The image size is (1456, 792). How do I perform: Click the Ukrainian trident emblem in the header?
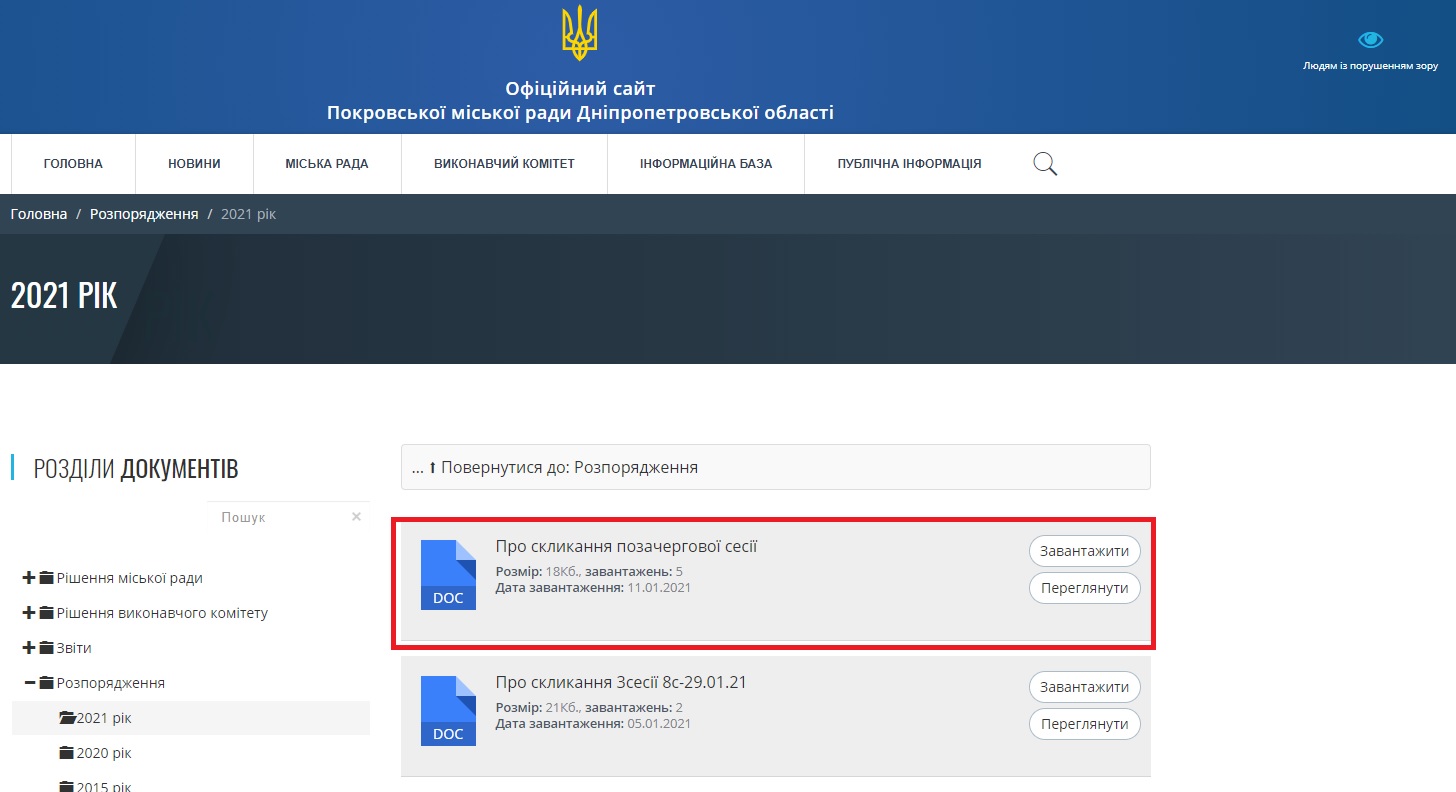tap(580, 32)
